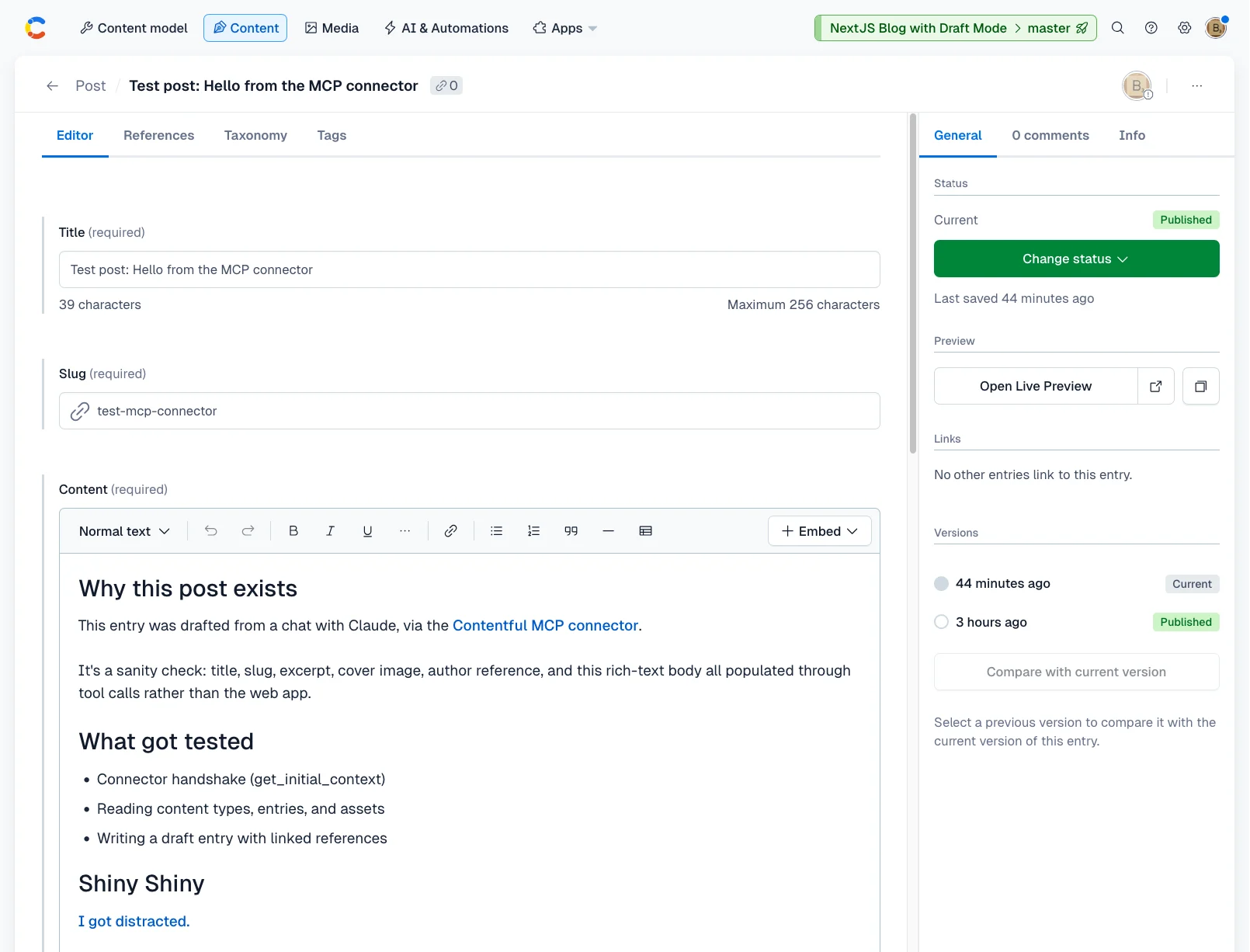Viewport: 1250px width, 952px height.
Task: Select the General sidebar tab
Action: pos(958,135)
